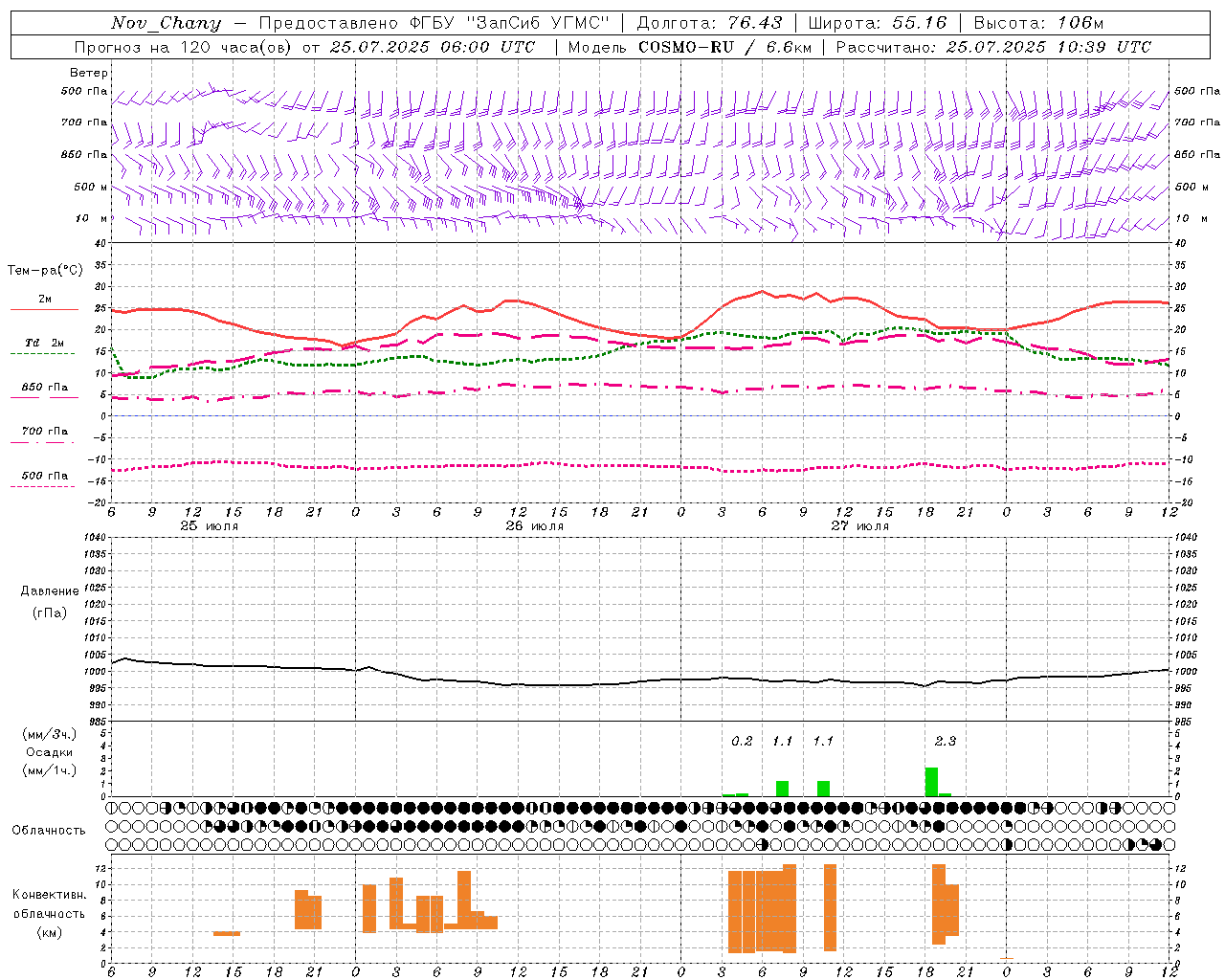Click the "Тем-ра(°C)" temperature panel label

coord(45,271)
